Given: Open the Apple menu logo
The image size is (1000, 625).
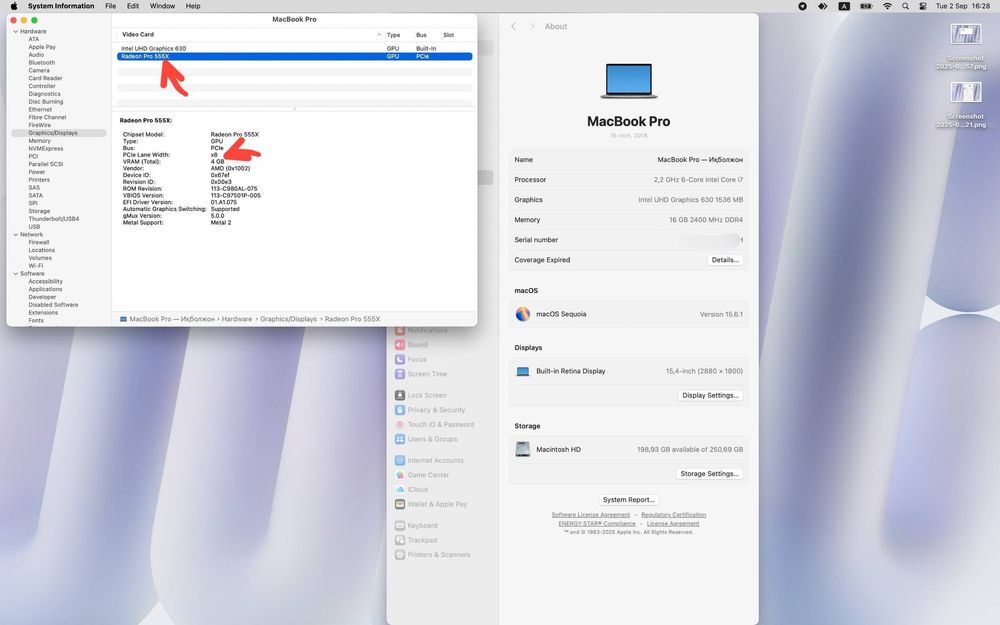Looking at the screenshot, I should pyautogui.click(x=13, y=6).
